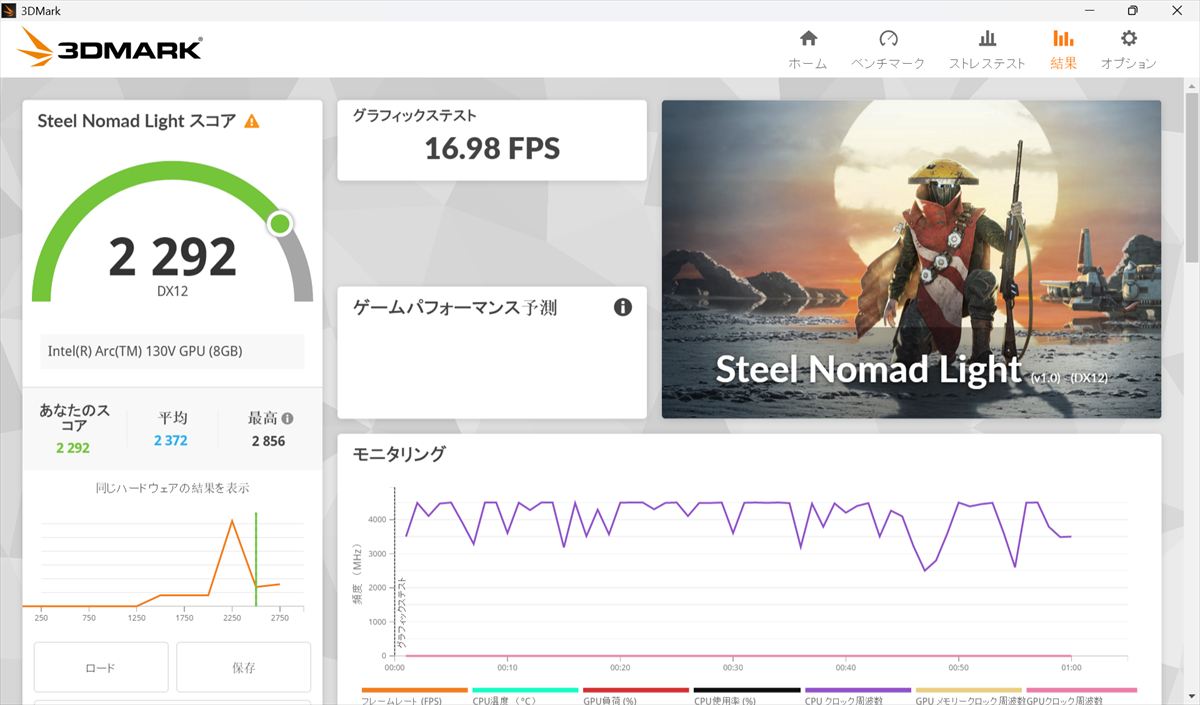Click the best score value 2 856
Viewport: 1200px width, 705px height.
269,440
